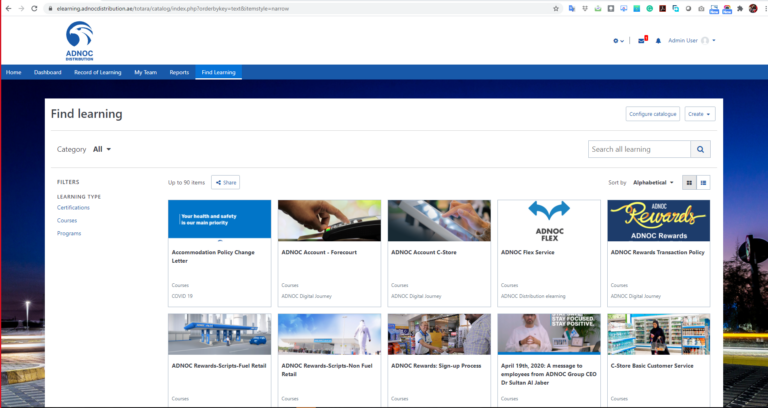Click the Up to 90 items text

pos(186,183)
